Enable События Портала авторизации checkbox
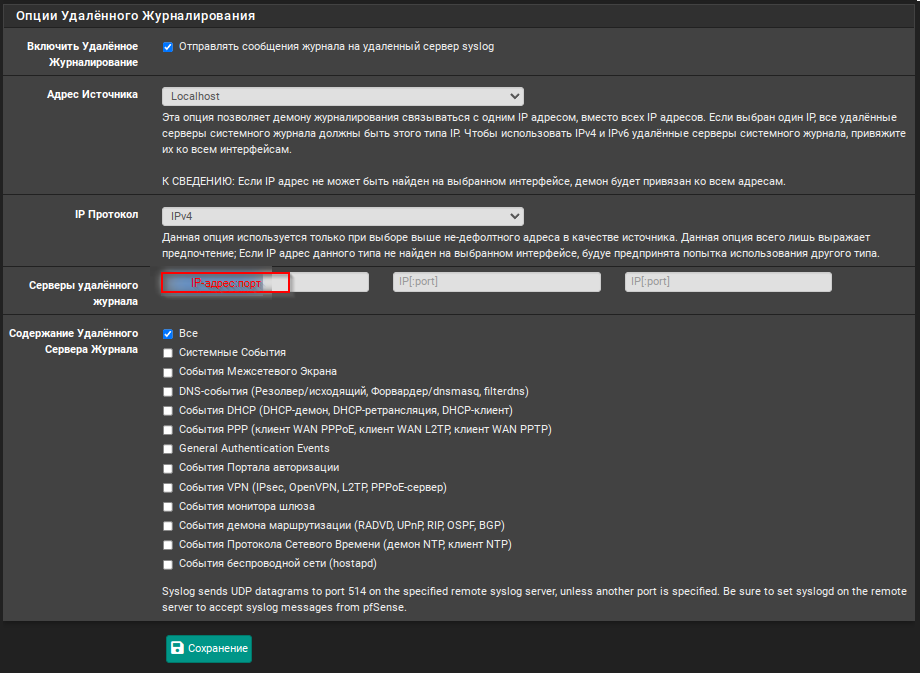 [x=168, y=468]
